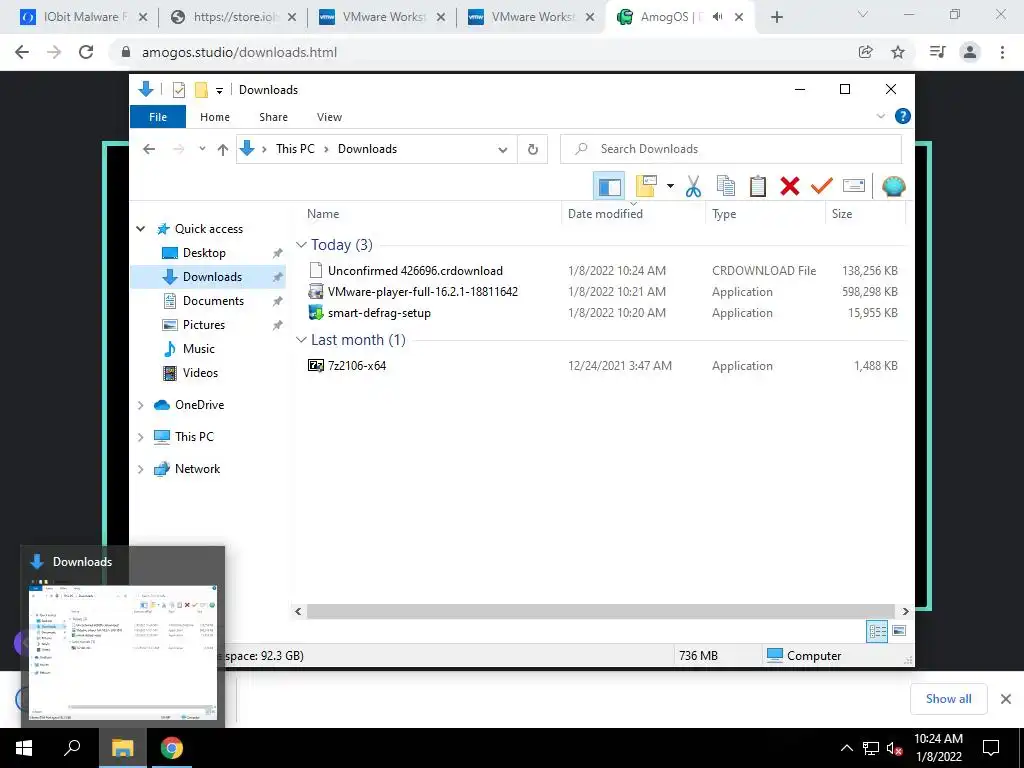Open a new Chrome tab

click(776, 17)
